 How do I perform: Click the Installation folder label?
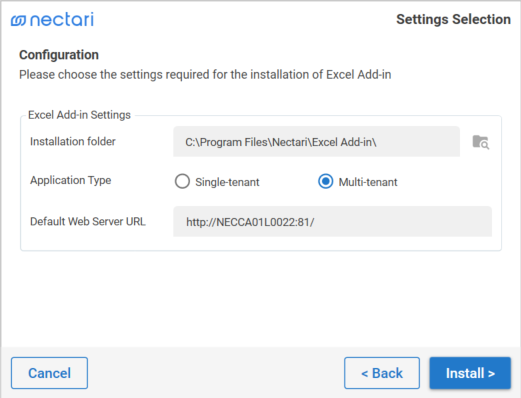73,141
